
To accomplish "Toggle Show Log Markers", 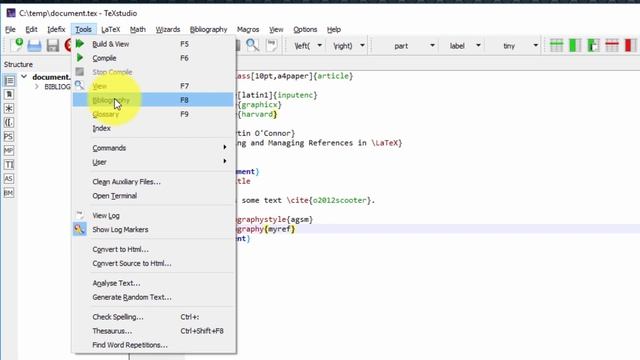I will pos(153,229).
